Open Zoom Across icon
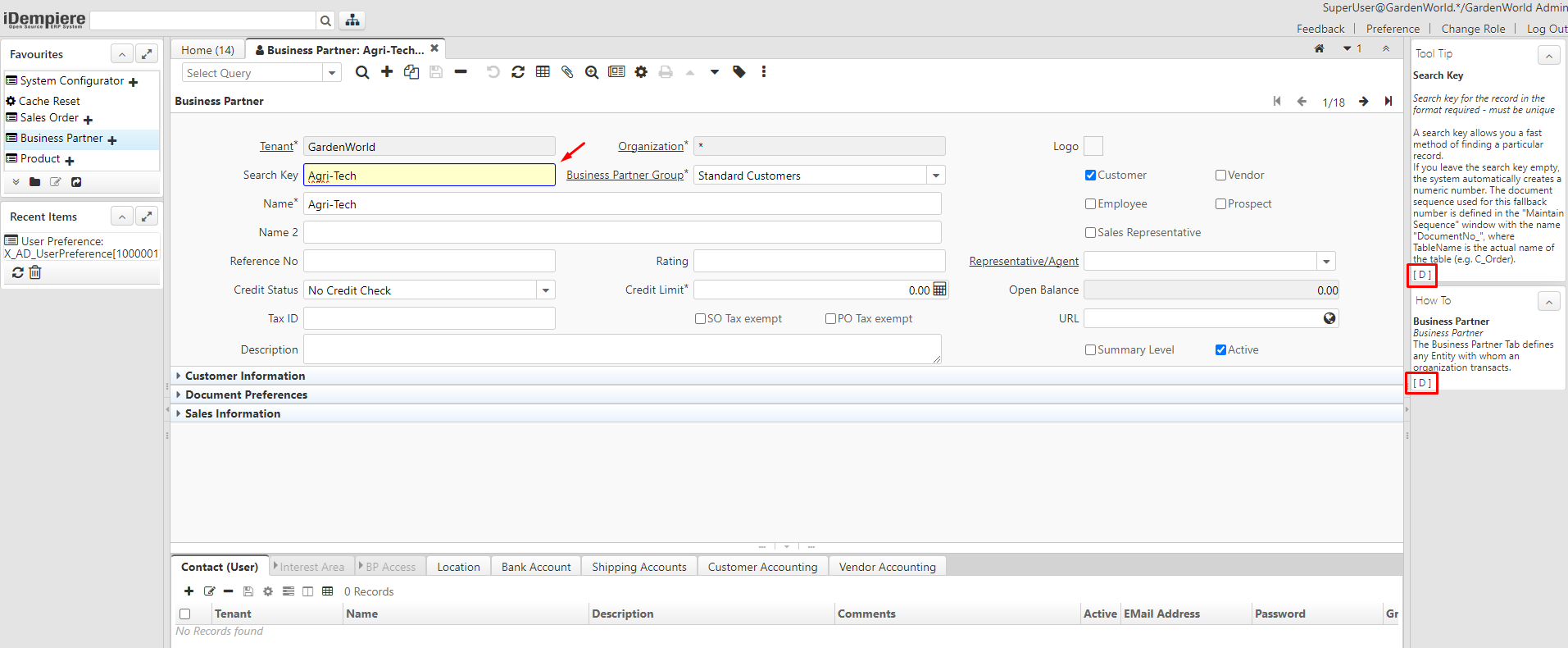Viewport: 1568px width, 648px height. click(592, 72)
